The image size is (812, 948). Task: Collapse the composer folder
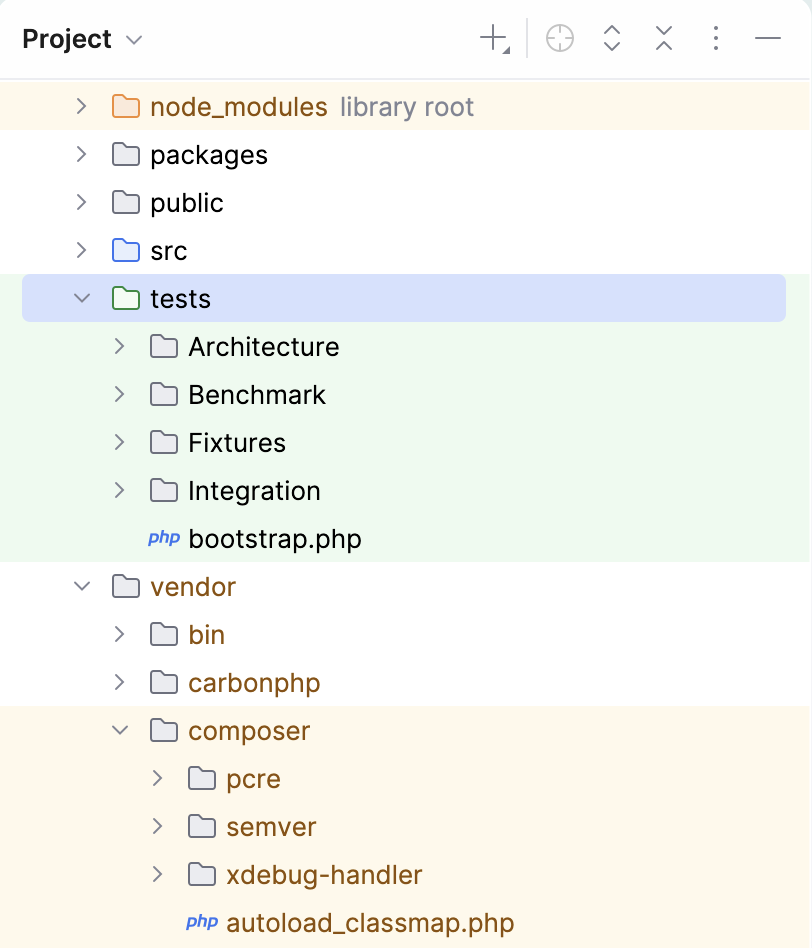tap(119, 731)
